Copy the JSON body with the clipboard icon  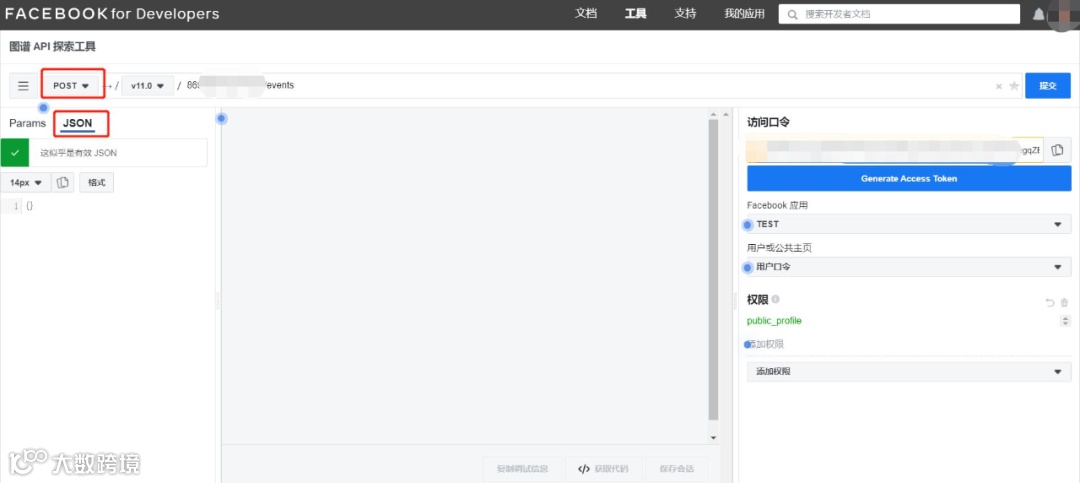(x=63, y=183)
